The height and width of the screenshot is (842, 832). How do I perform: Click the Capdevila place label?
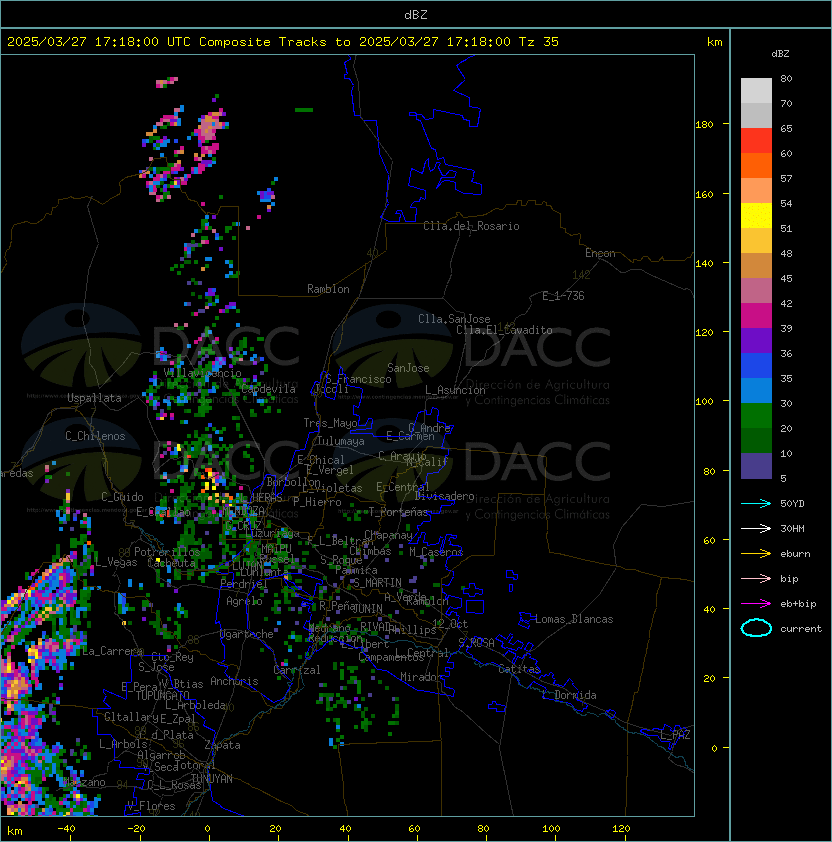click(x=268, y=389)
